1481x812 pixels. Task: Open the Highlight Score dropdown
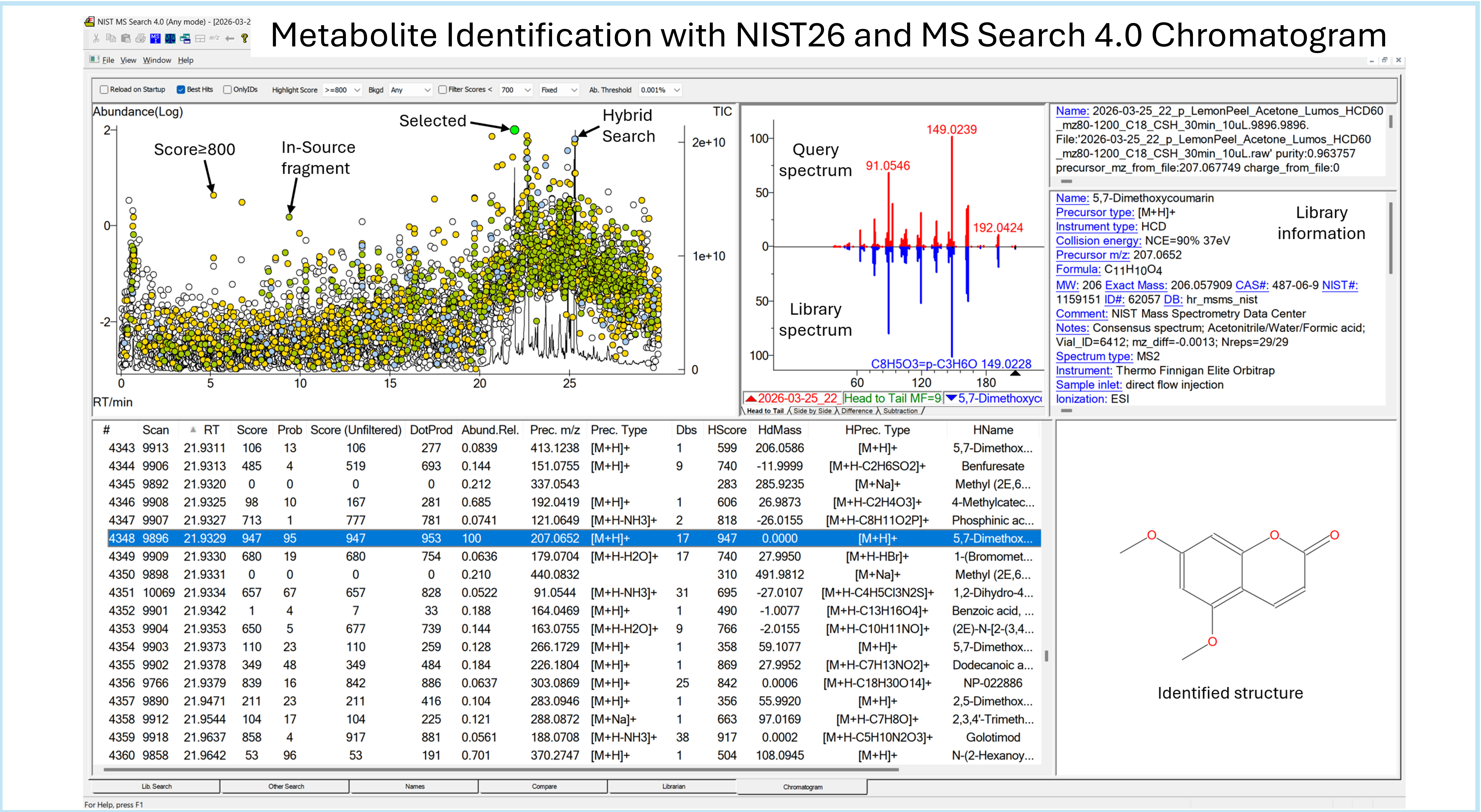pos(343,90)
